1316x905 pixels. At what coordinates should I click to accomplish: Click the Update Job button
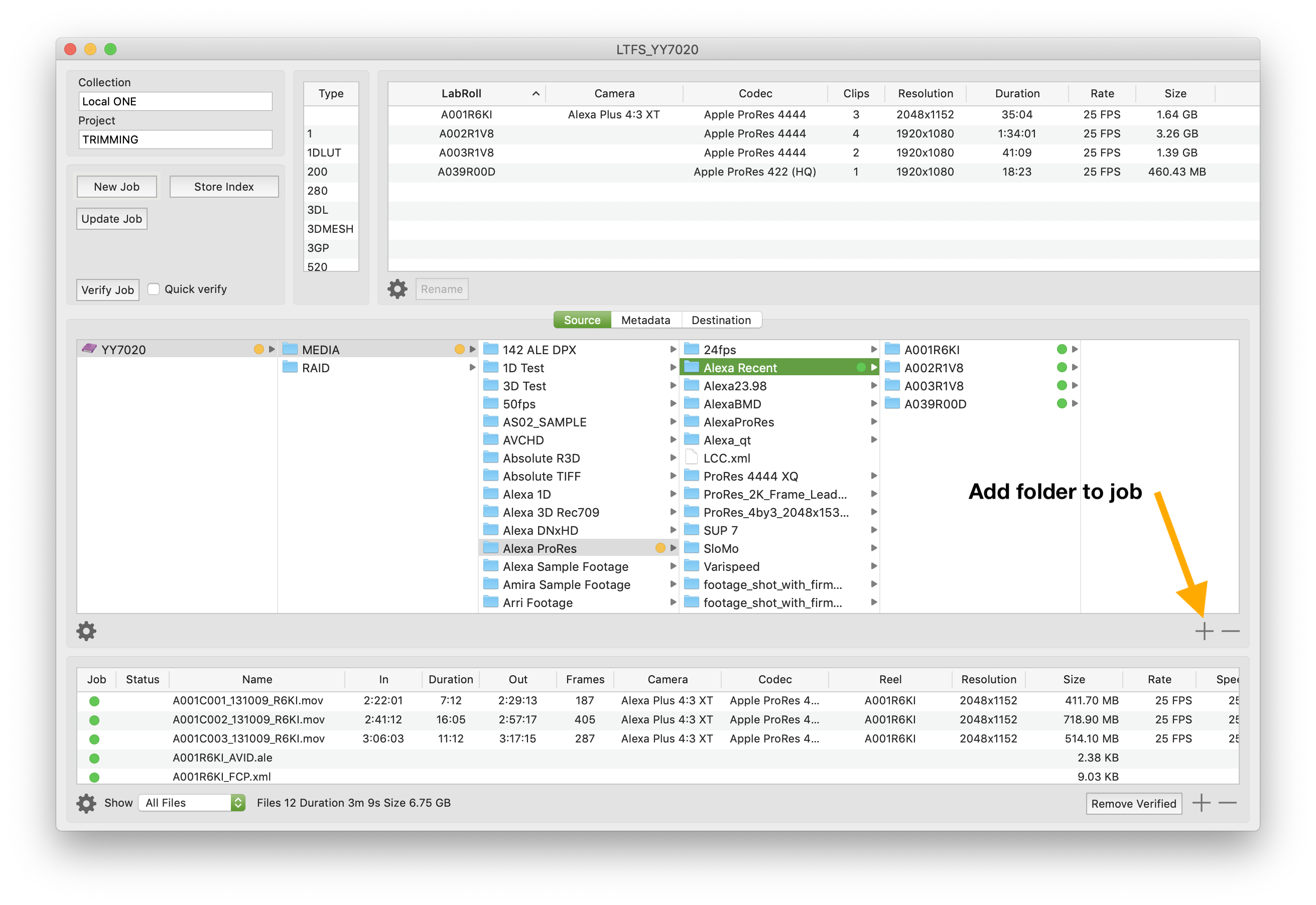click(x=112, y=219)
